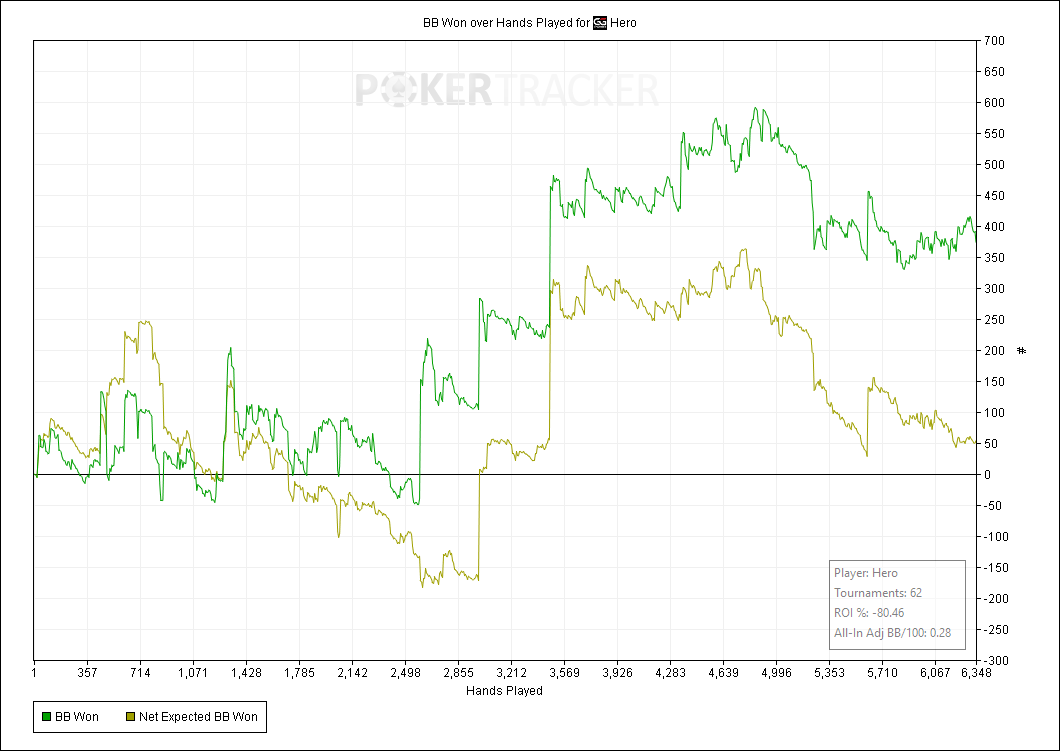The image size is (1060, 751).
Task: Click the y-axis tick label -150
Action: click(x=996, y=568)
